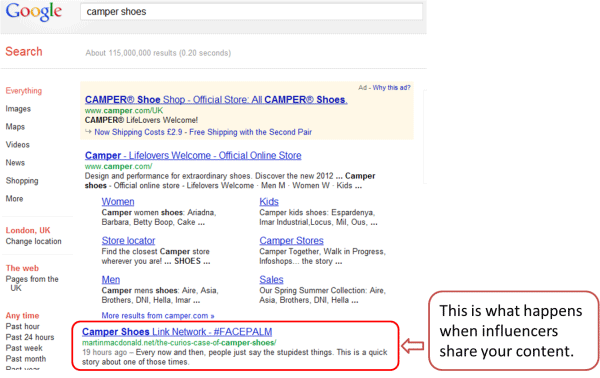This screenshot has width=600, height=378.
Task: Open the Sales sitelink
Action: coord(271,280)
